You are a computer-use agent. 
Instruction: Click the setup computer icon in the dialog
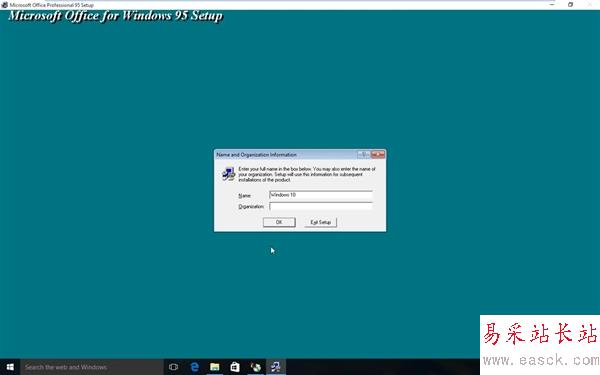tap(228, 174)
